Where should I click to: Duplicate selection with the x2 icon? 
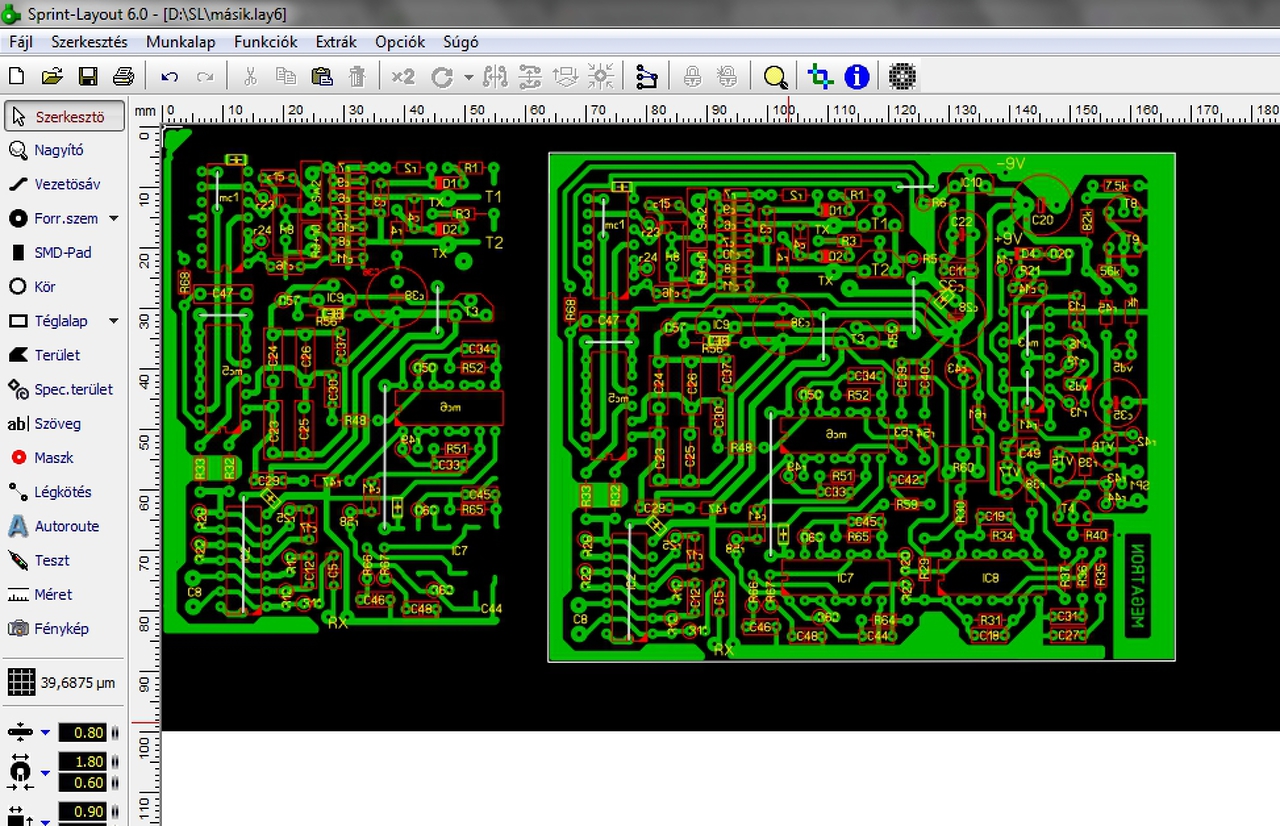(403, 76)
